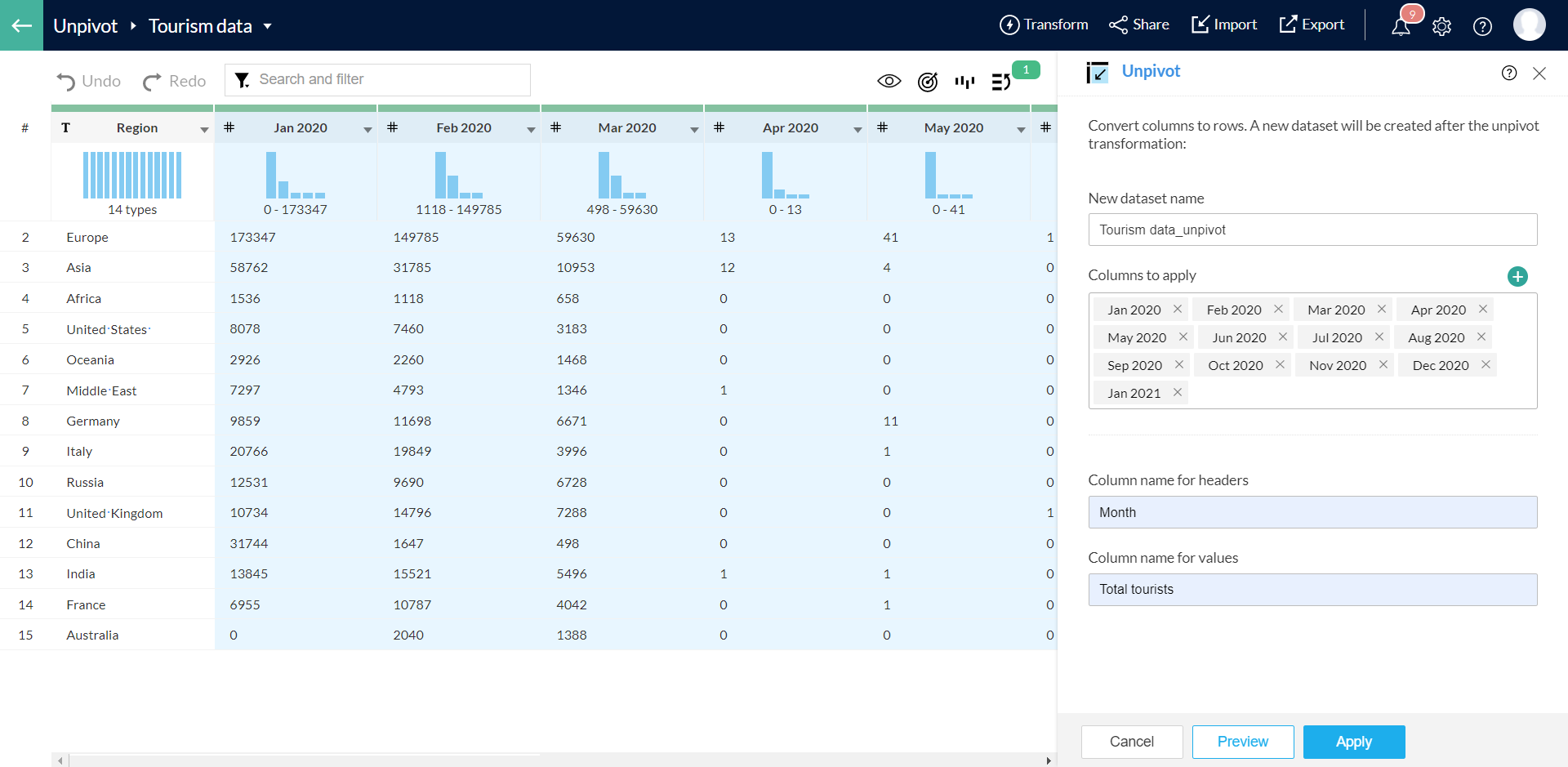The width and height of the screenshot is (1568, 767).
Task: Click the Preview button
Action: pos(1242,742)
